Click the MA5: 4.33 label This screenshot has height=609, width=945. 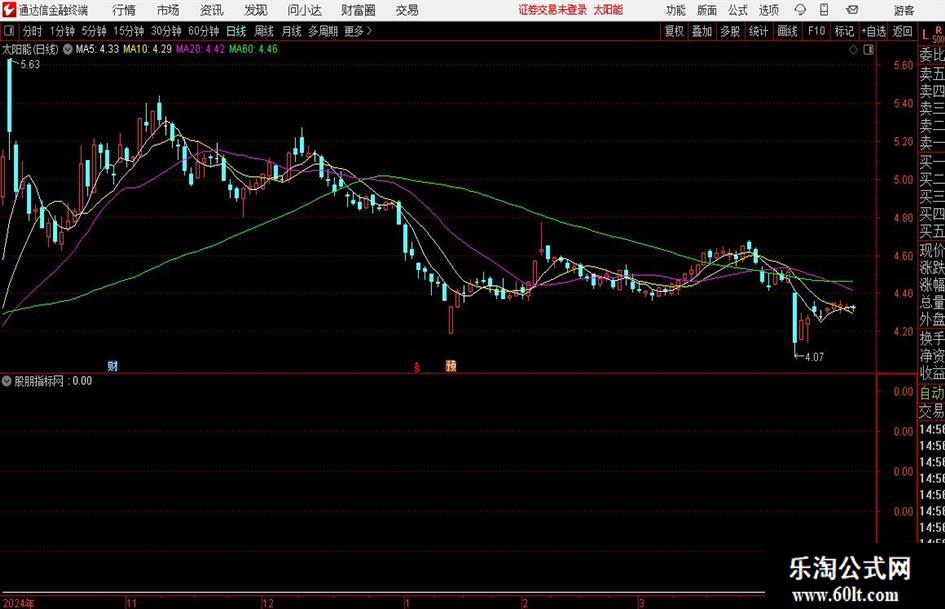97,49
